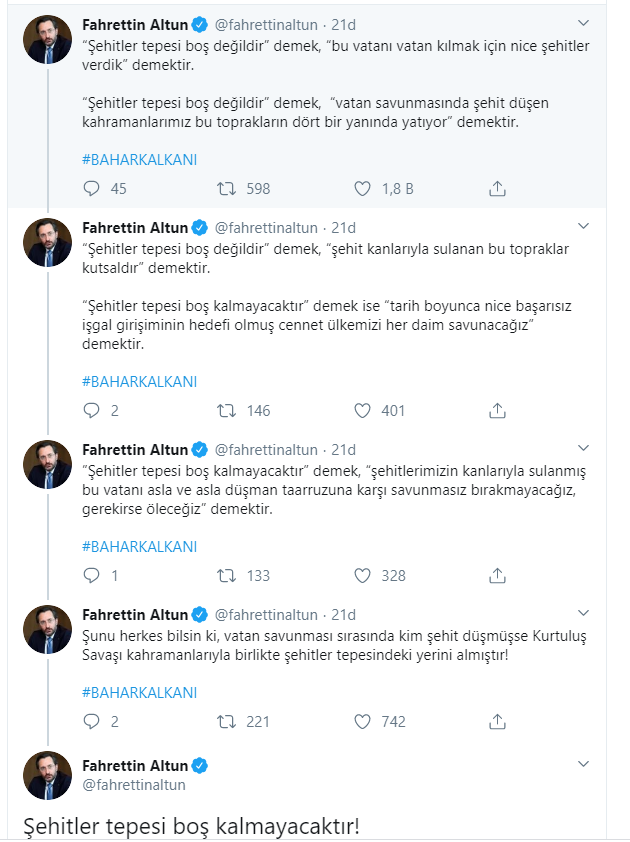630x842 pixels.
Task: Like the tweet with 401 likes
Action: (363, 410)
